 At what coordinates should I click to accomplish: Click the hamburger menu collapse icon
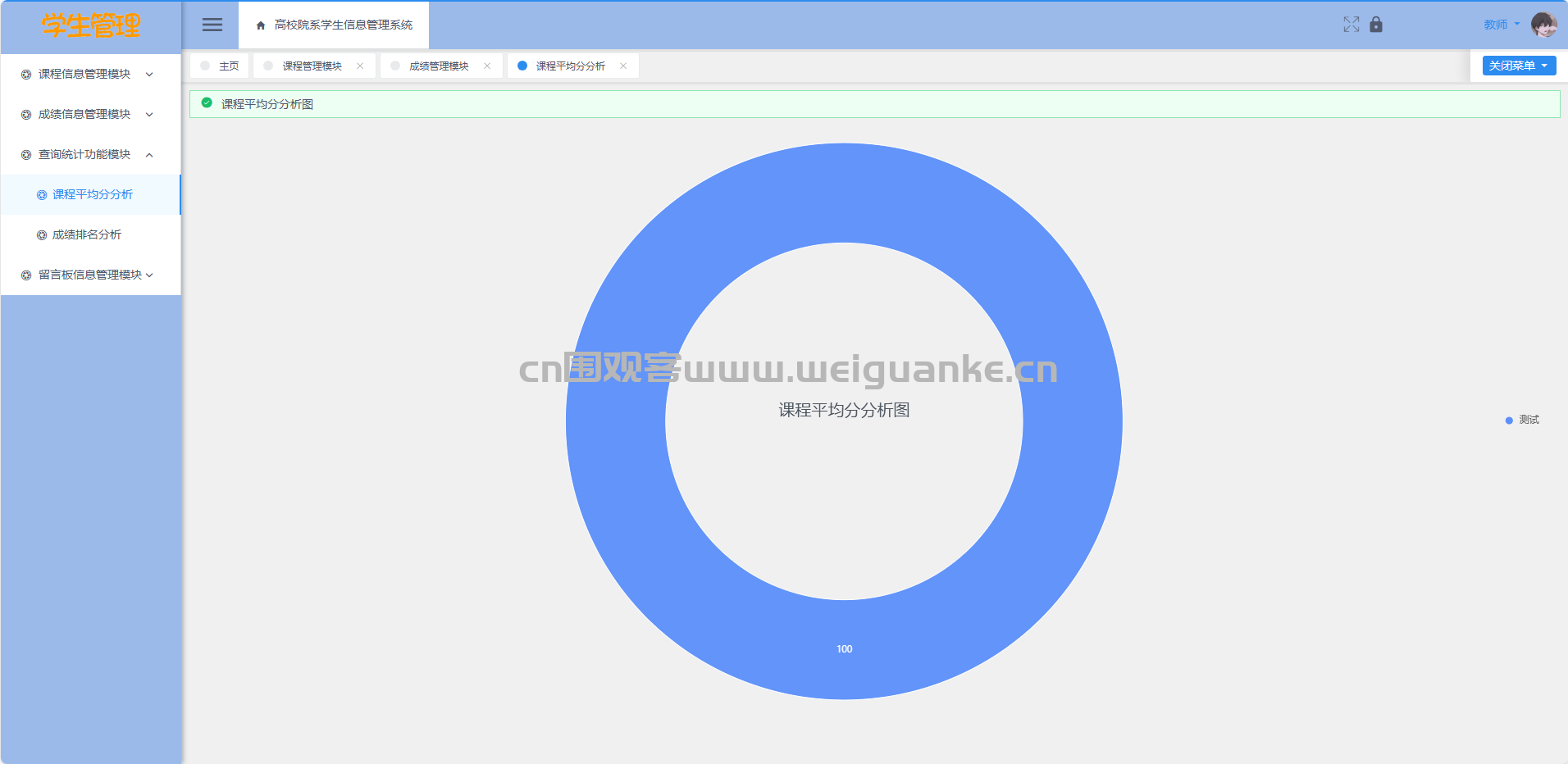click(212, 25)
